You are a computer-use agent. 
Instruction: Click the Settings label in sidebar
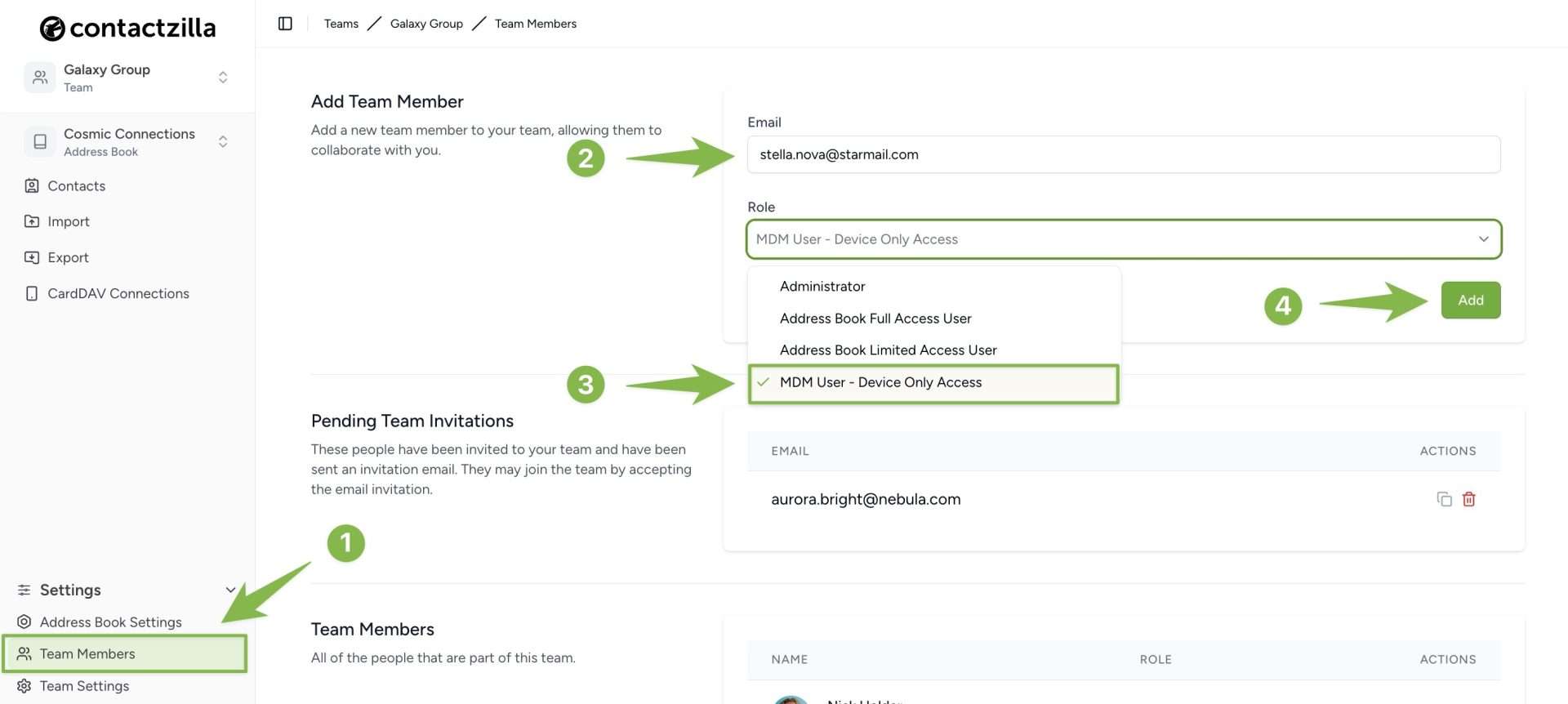70,590
